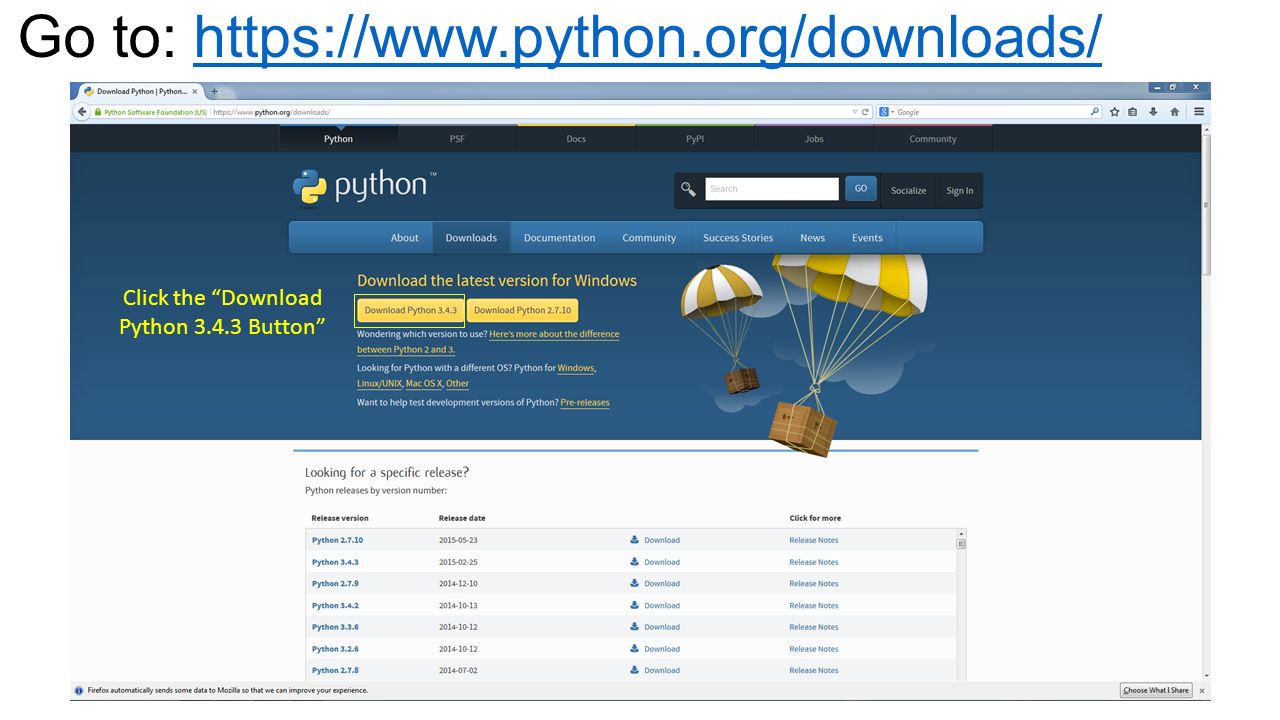The image size is (1280, 720).
Task: Bookmark this page with the star icon
Action: (x=1114, y=112)
